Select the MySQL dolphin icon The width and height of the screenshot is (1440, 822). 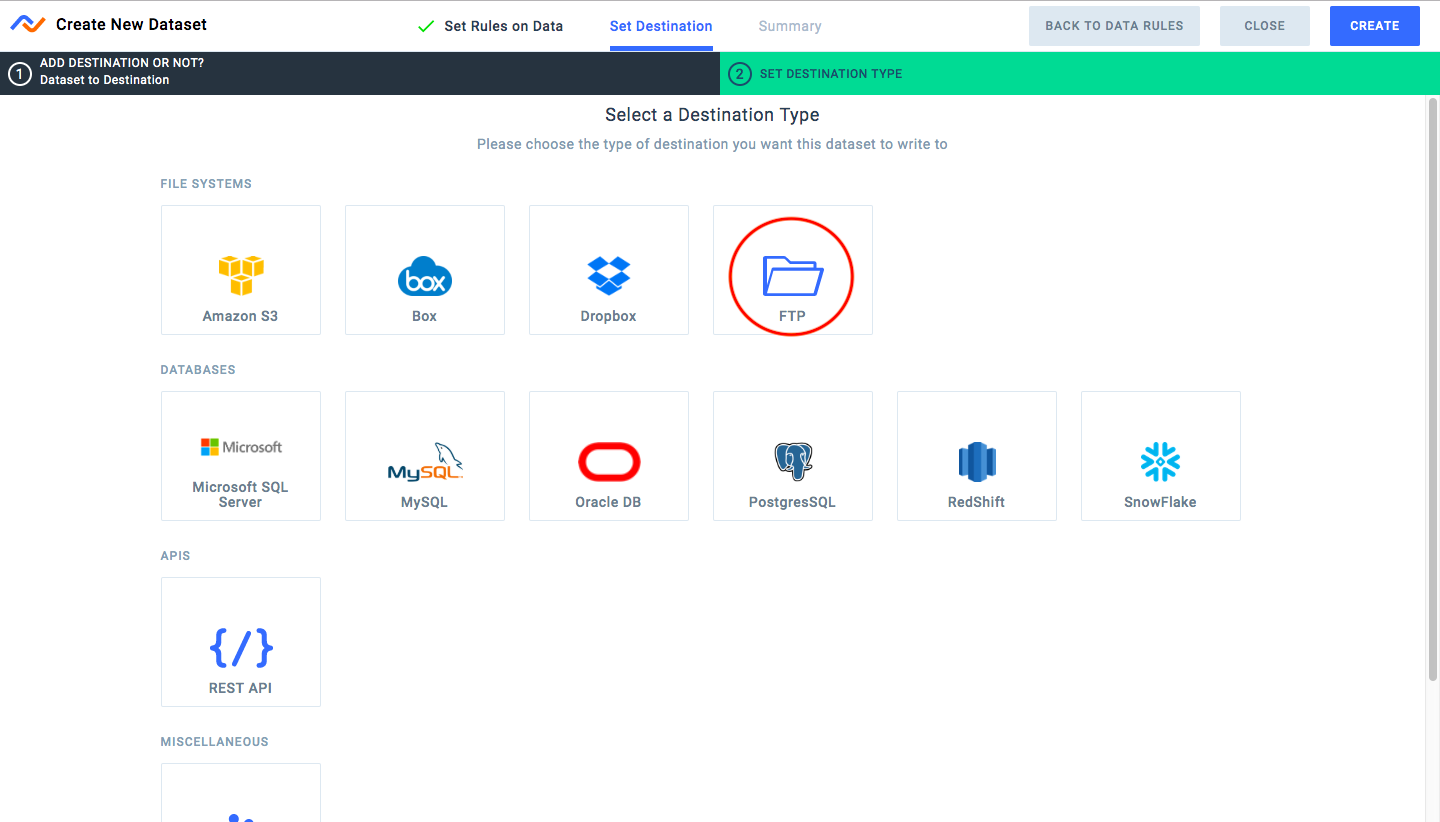[425, 461]
